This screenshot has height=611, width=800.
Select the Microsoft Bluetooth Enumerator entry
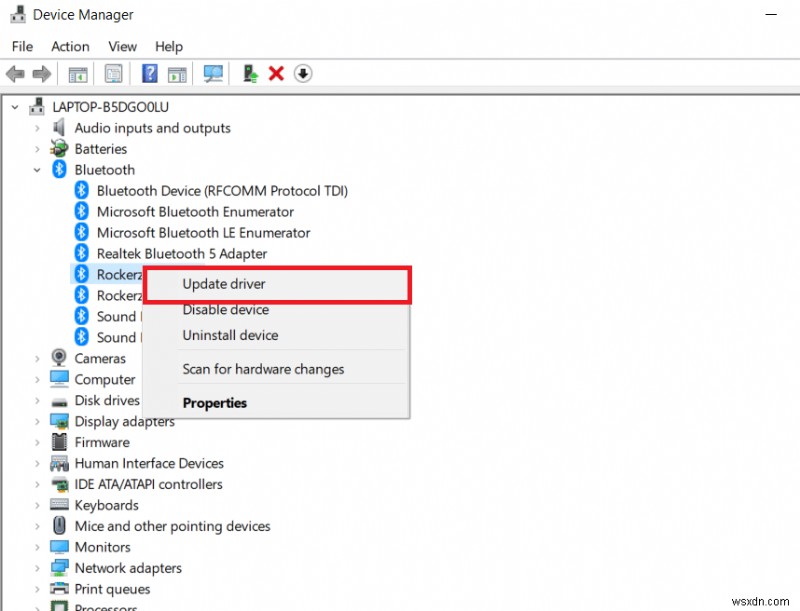[195, 212]
